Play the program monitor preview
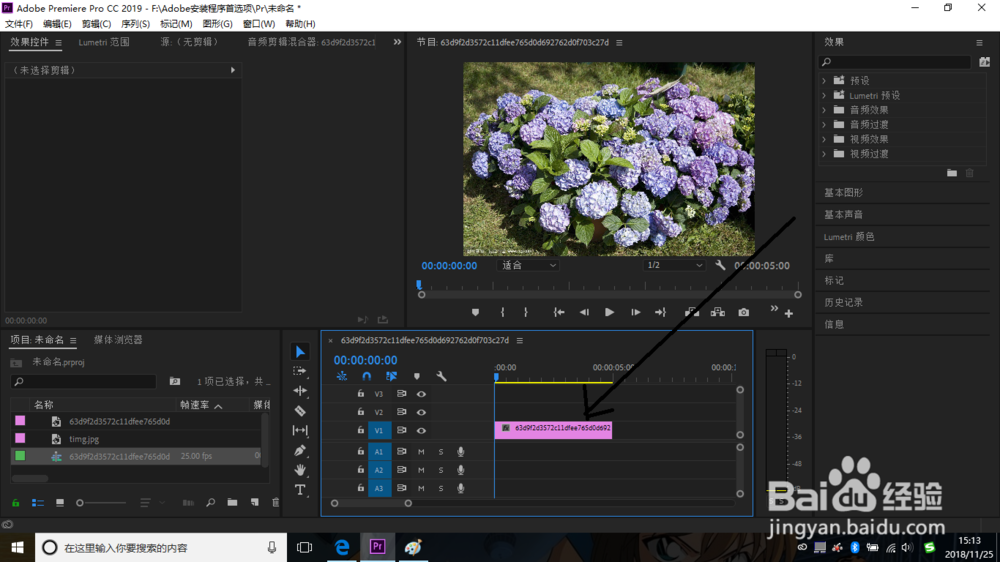The height and width of the screenshot is (562, 1000). click(609, 313)
